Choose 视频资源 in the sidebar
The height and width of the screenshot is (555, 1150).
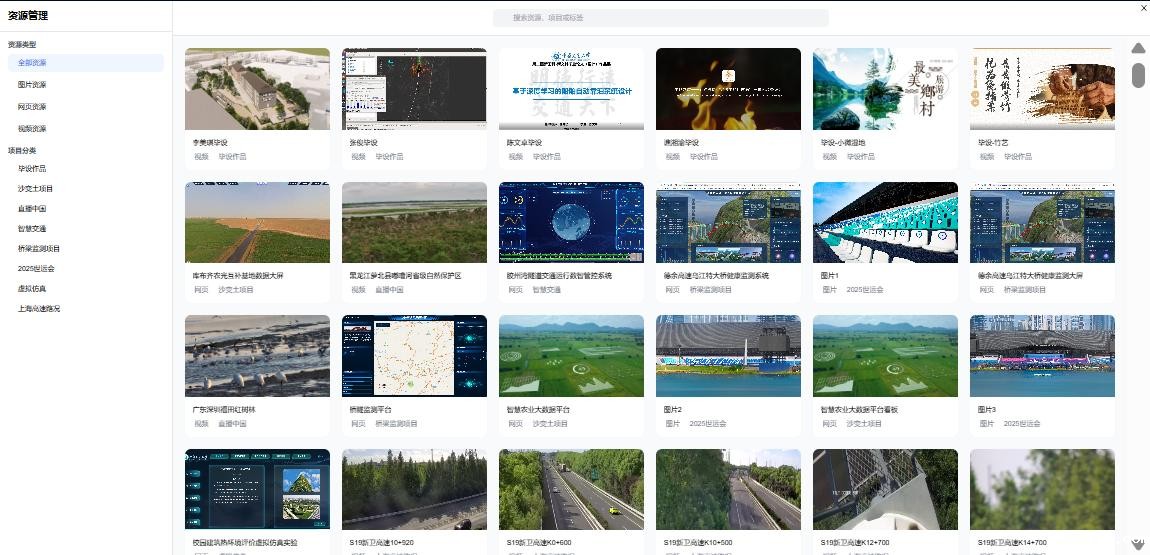pos(32,129)
